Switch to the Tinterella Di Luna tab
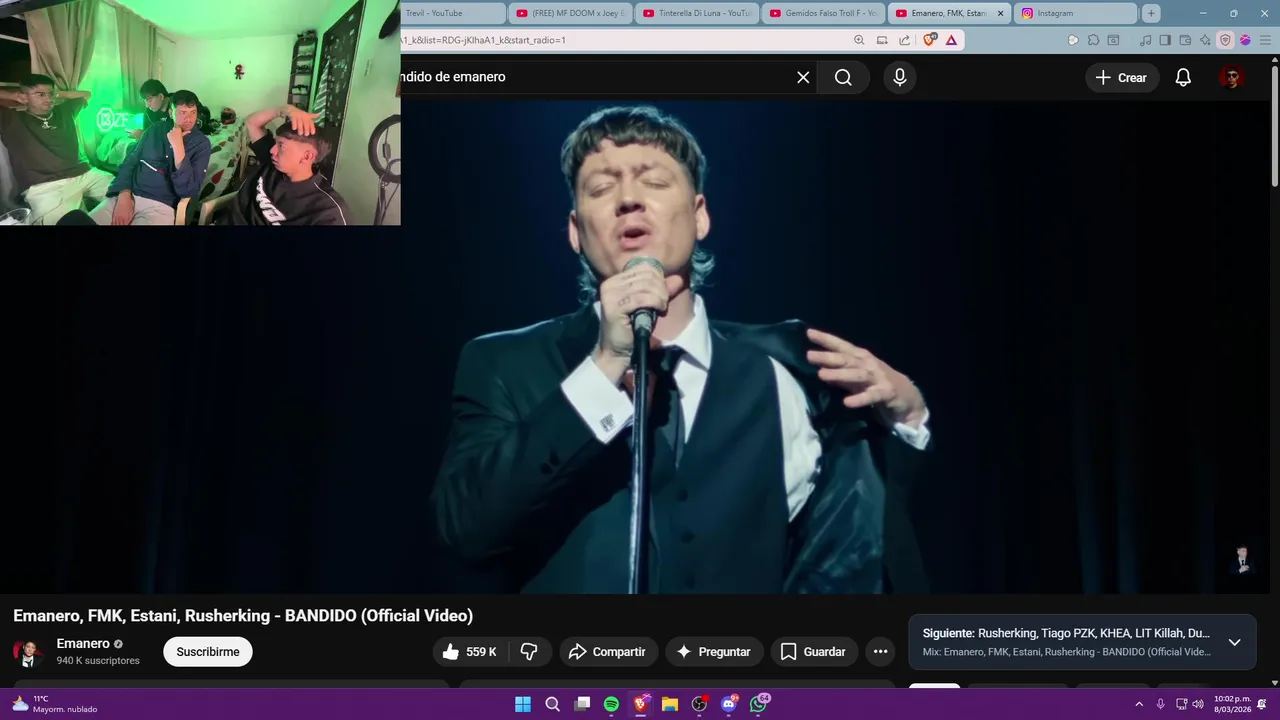1280x720 pixels. tap(696, 13)
